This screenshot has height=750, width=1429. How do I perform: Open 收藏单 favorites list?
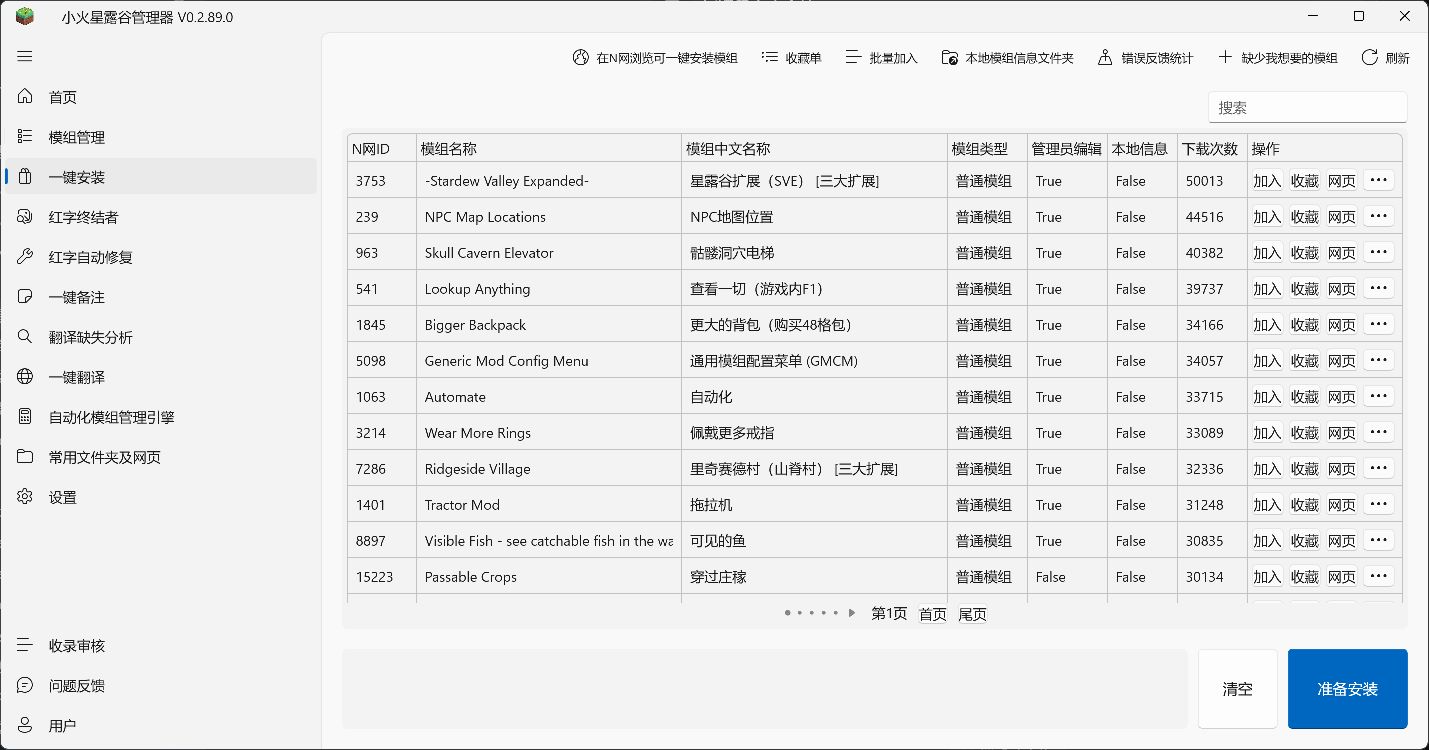click(x=791, y=58)
